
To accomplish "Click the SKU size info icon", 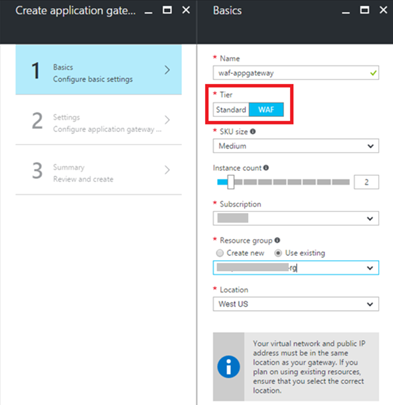I will pyautogui.click(x=253, y=131).
